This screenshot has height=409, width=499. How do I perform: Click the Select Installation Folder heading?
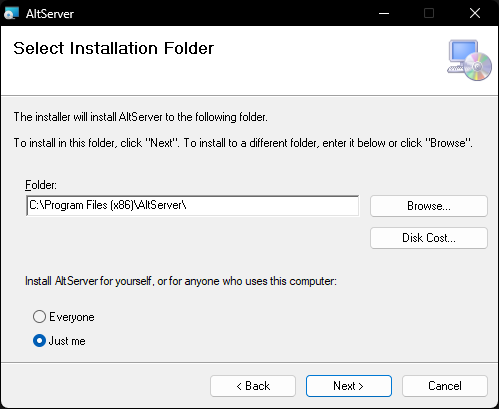click(x=113, y=48)
